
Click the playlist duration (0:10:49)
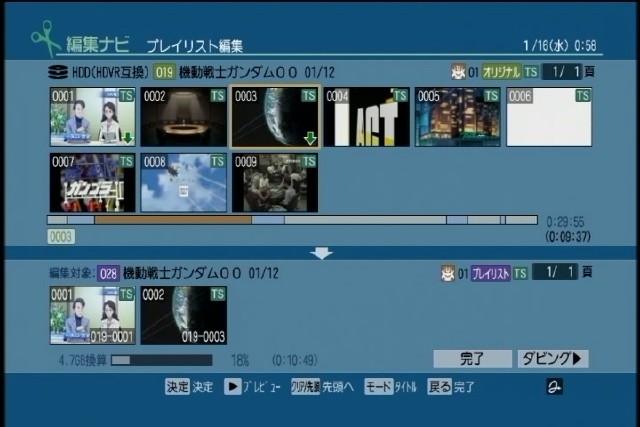pos(295,360)
